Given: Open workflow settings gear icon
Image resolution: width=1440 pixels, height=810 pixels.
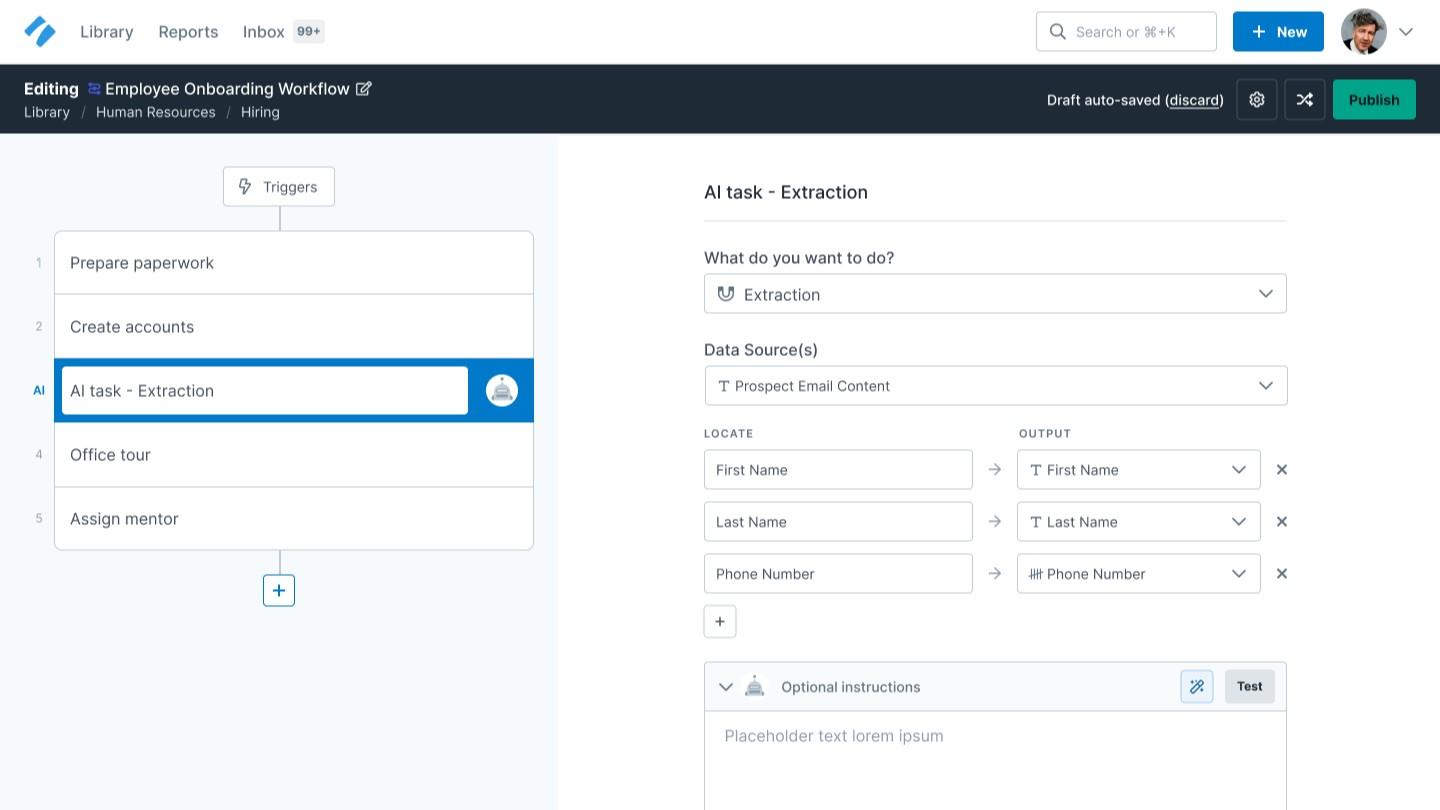Looking at the screenshot, I should tap(1257, 100).
